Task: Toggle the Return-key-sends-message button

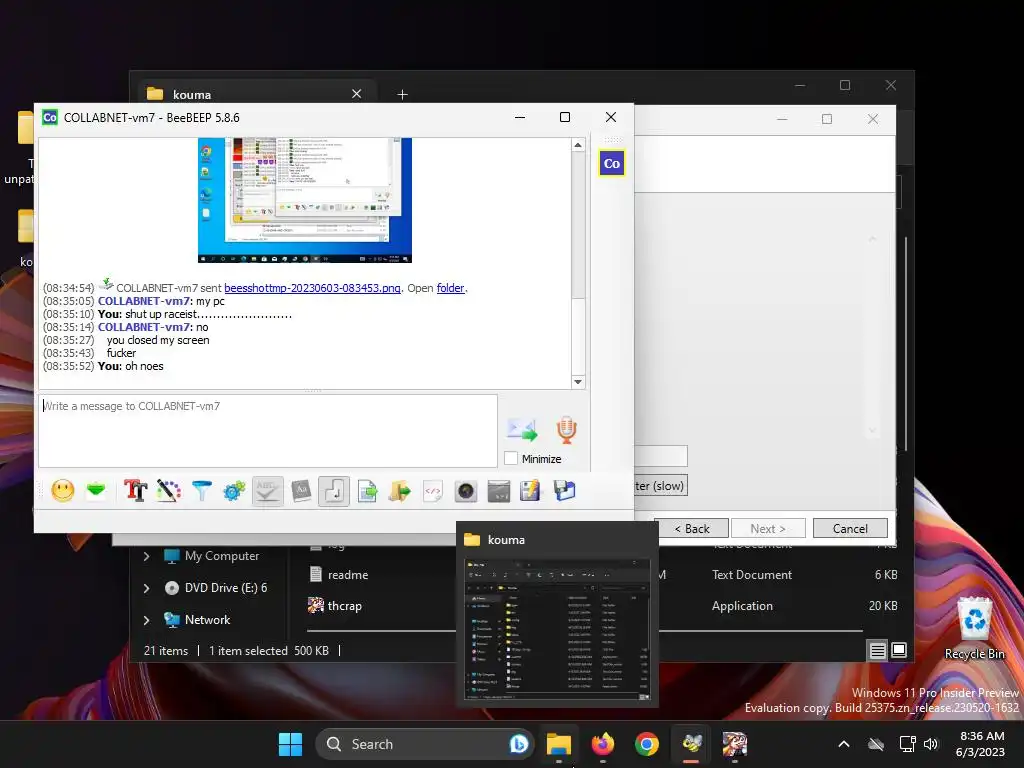Action: 334,490
